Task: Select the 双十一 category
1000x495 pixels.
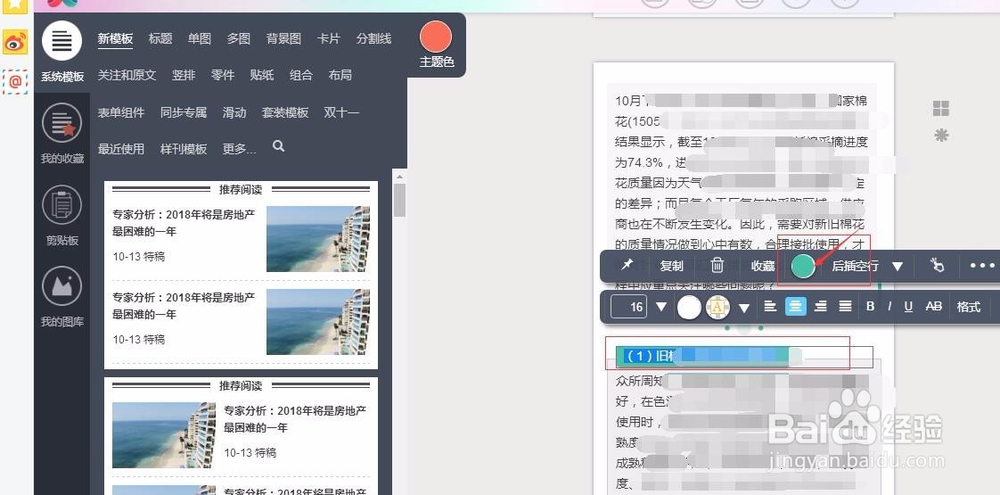Action: click(341, 113)
